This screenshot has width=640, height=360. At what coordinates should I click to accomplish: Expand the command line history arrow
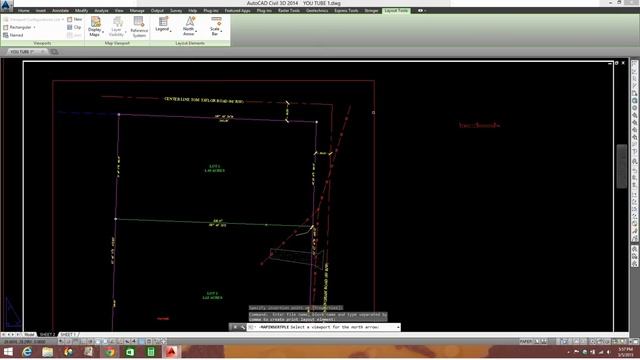point(398,327)
